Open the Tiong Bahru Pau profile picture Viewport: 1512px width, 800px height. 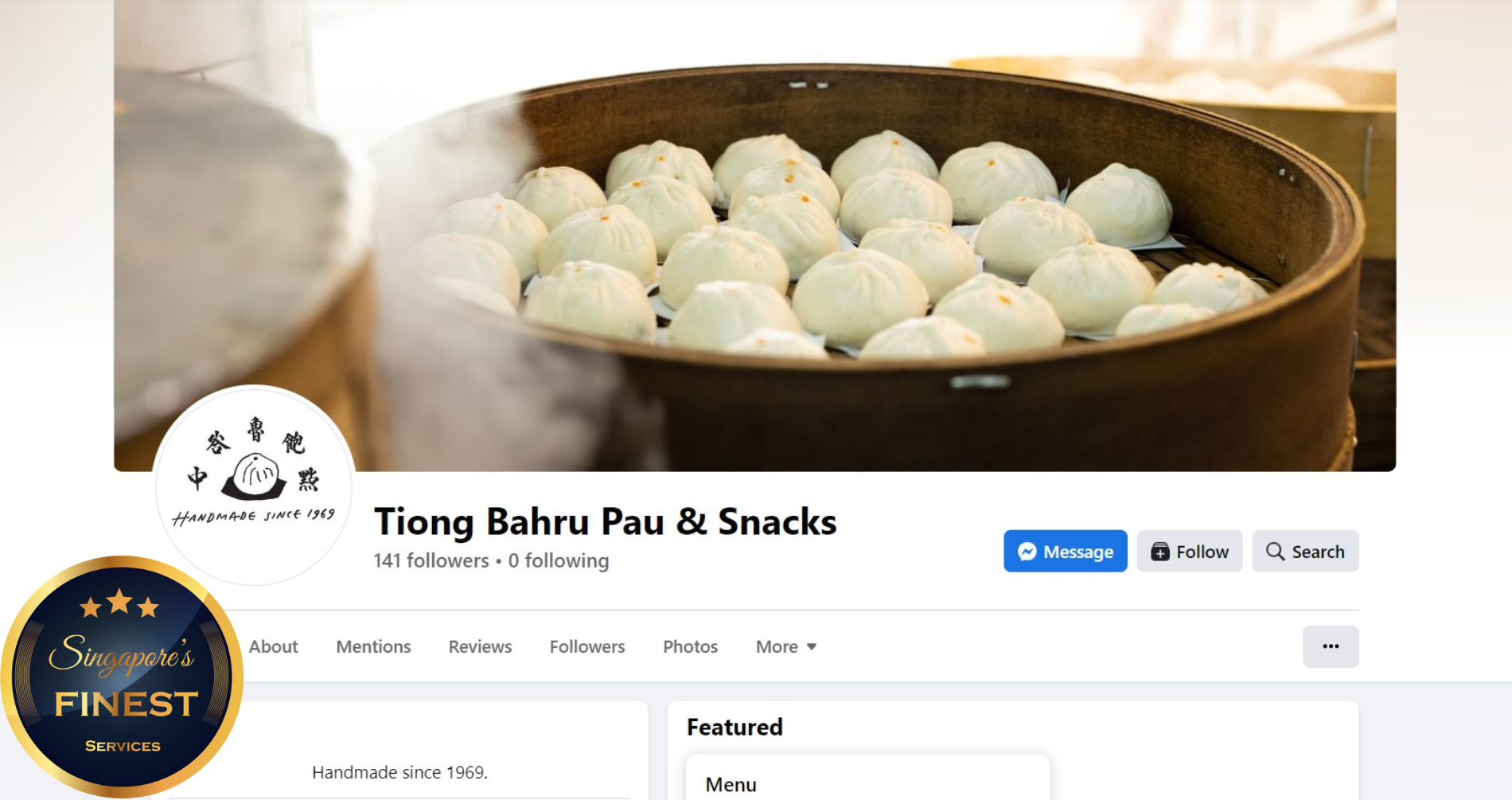(254, 485)
